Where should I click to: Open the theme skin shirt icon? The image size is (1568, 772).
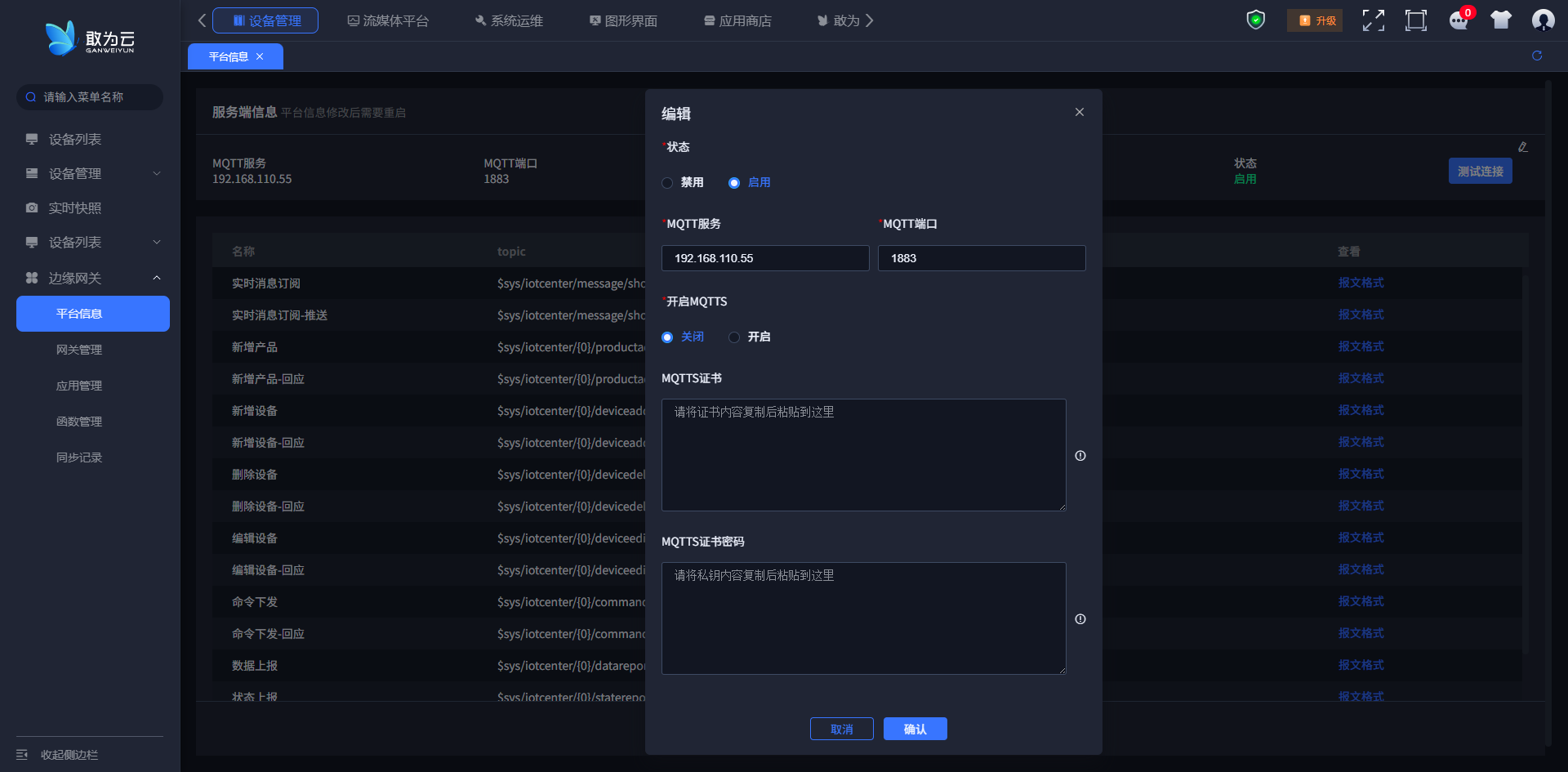point(1500,20)
